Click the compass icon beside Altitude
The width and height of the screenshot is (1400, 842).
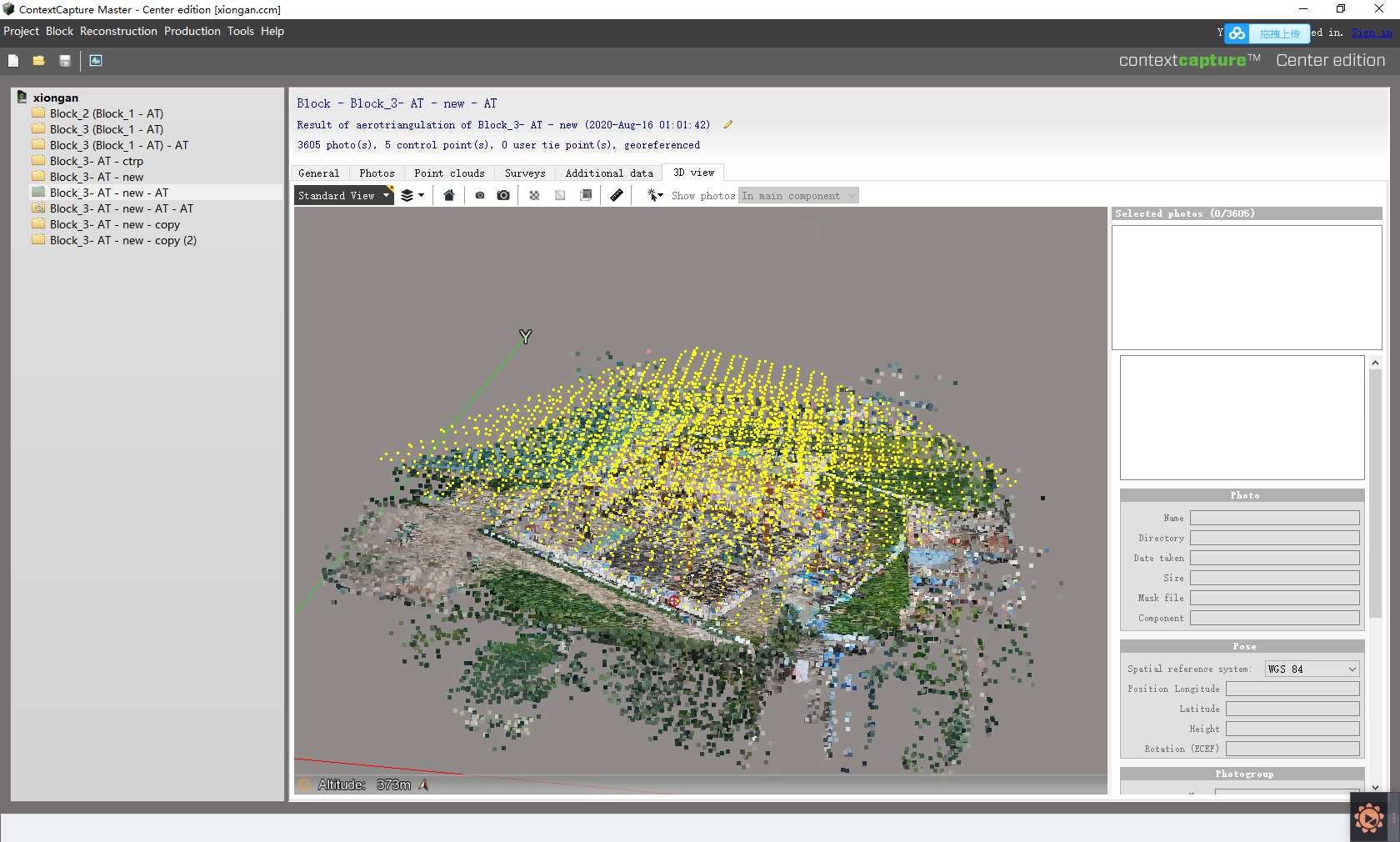(x=424, y=784)
